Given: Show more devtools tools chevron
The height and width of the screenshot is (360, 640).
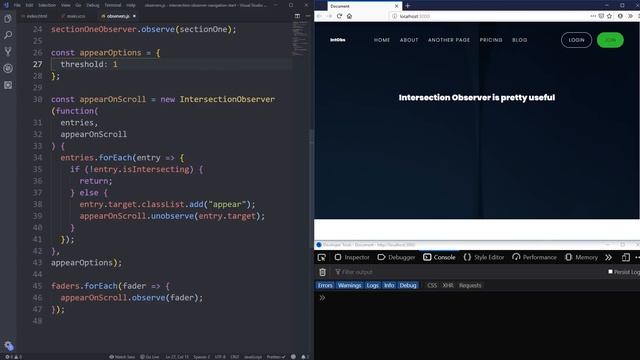Looking at the screenshot, I should coord(609,257).
